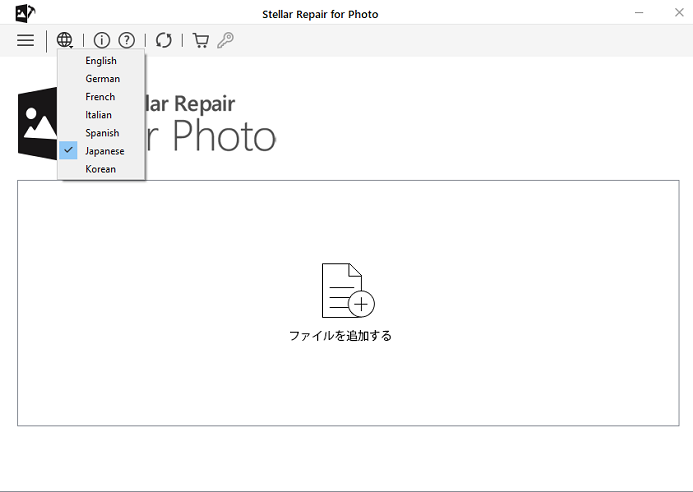Select the checked Japanese option

104,151
